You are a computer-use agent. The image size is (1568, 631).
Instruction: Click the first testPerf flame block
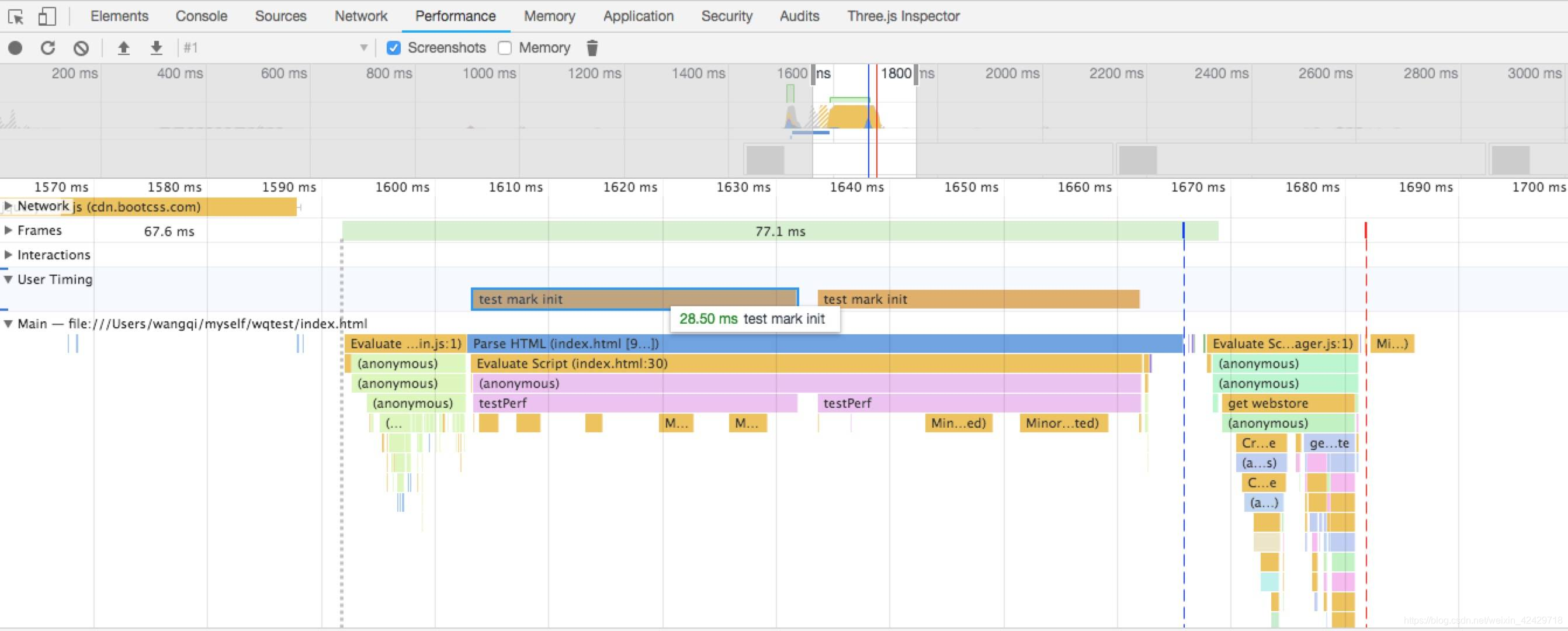click(635, 403)
